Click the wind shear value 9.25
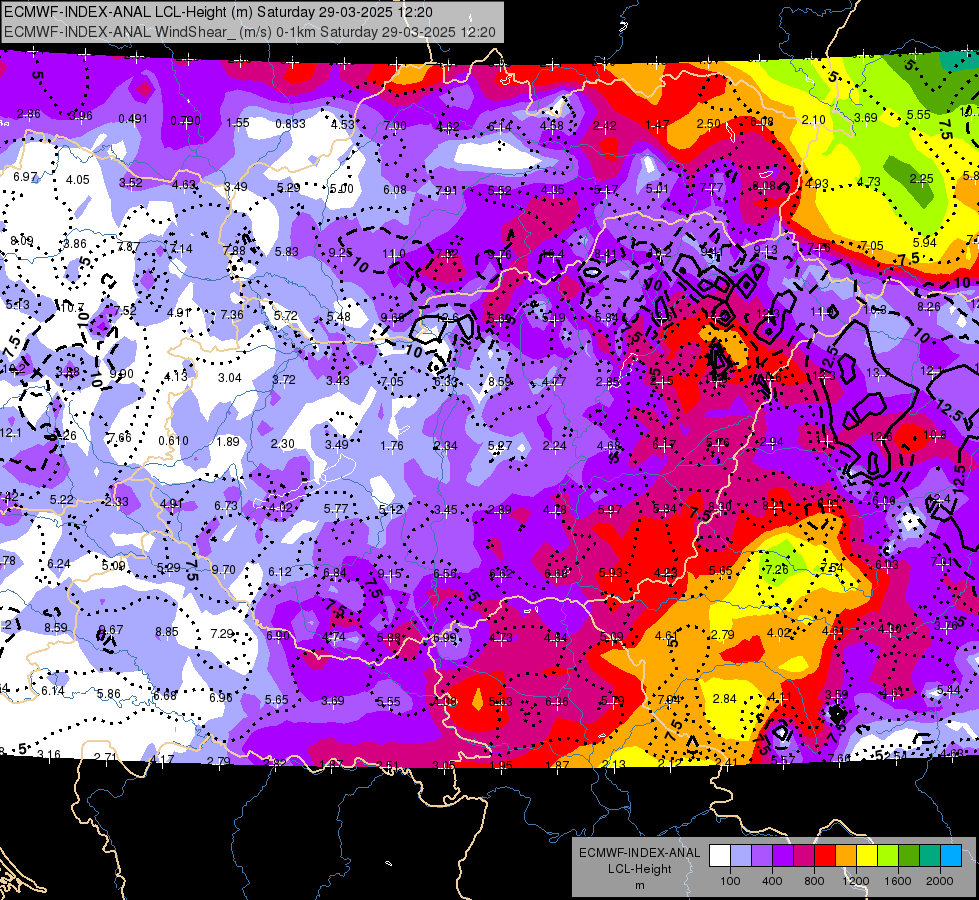Viewport: 979px width, 900px height. coord(340,252)
